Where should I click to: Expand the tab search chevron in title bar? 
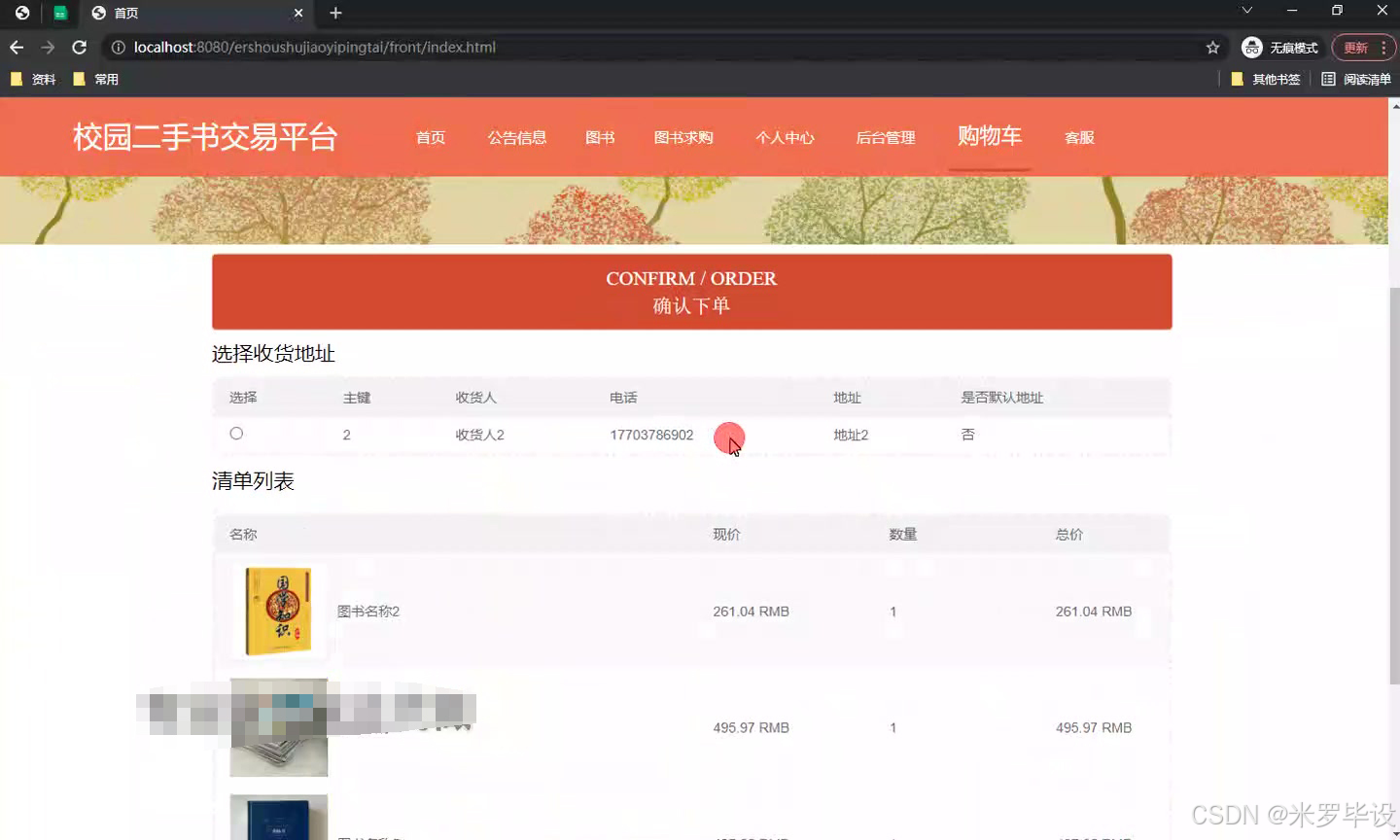pyautogui.click(x=1246, y=11)
